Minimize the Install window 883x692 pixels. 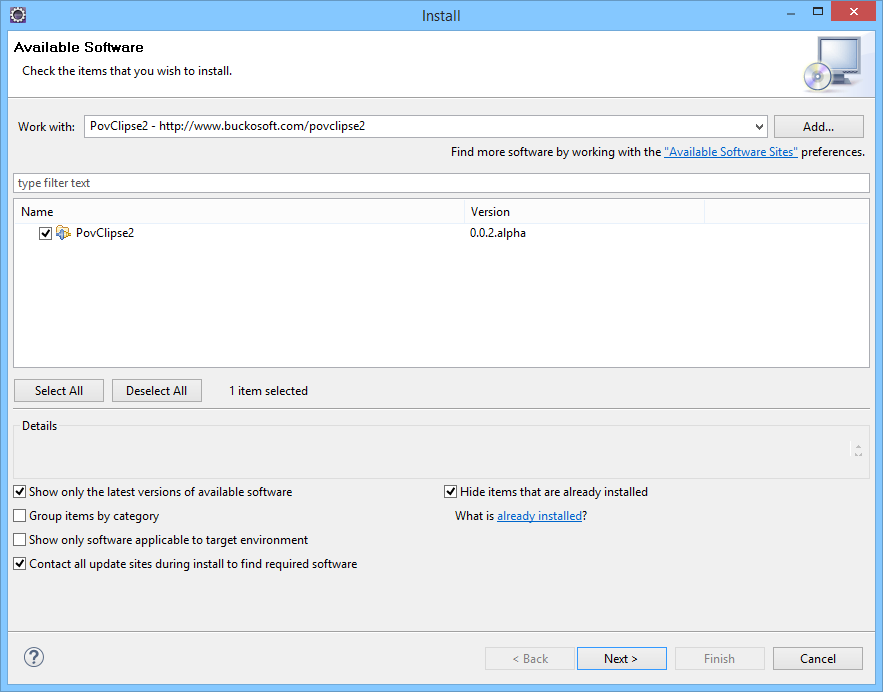click(791, 12)
